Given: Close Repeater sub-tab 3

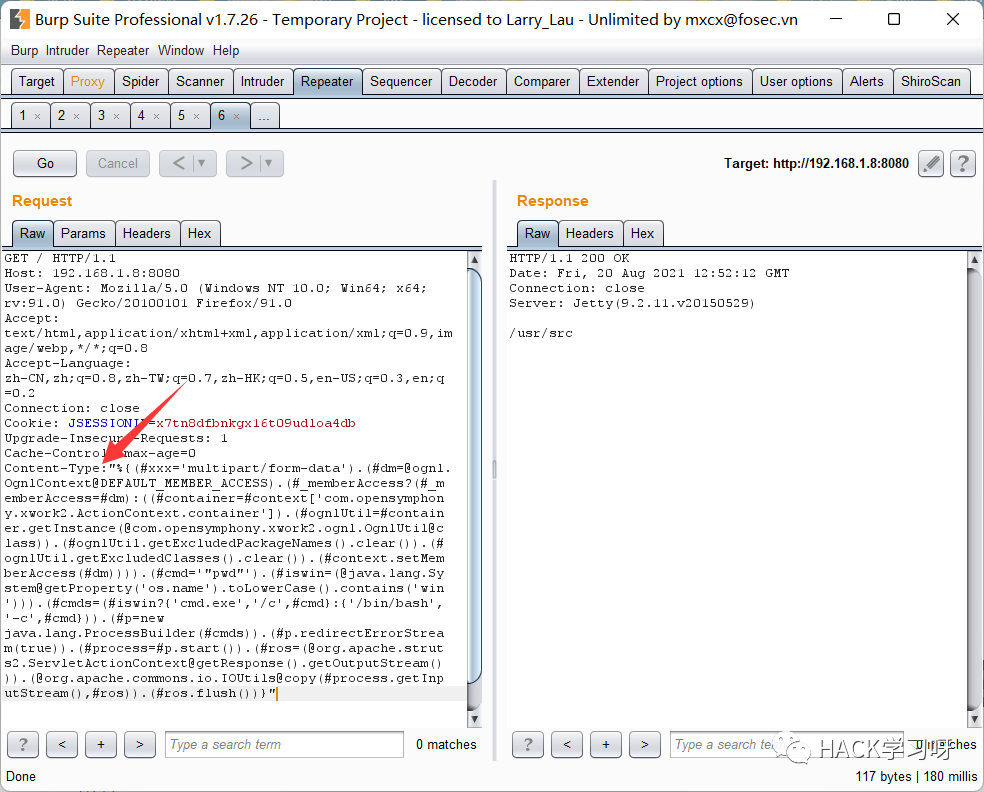Looking at the screenshot, I should [x=117, y=116].
